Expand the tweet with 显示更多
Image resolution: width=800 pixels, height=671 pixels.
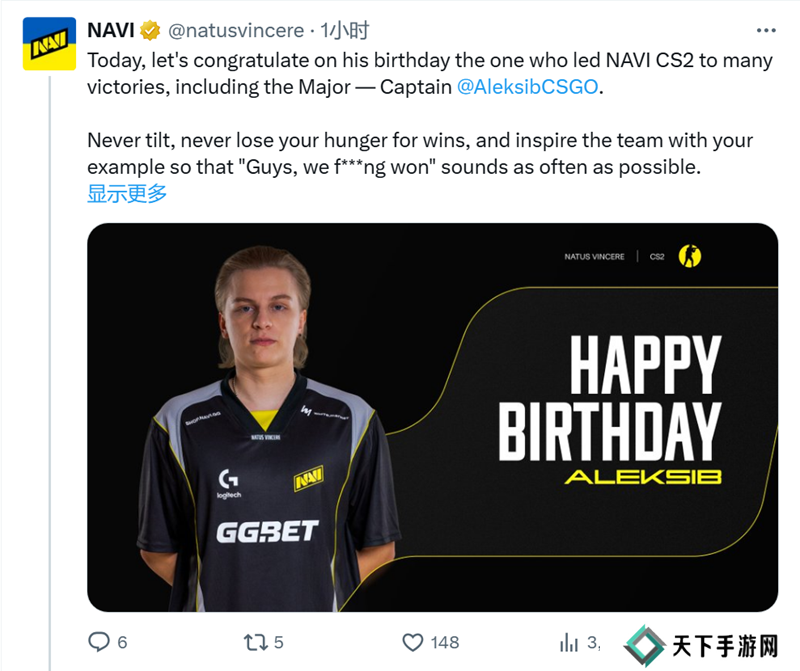click(127, 194)
